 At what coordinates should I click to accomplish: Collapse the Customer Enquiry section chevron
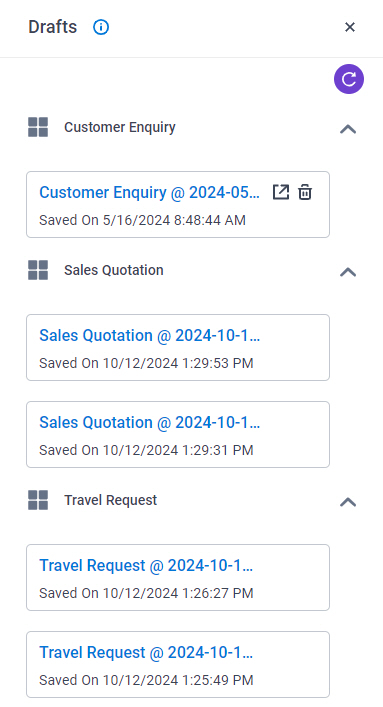[x=348, y=129]
